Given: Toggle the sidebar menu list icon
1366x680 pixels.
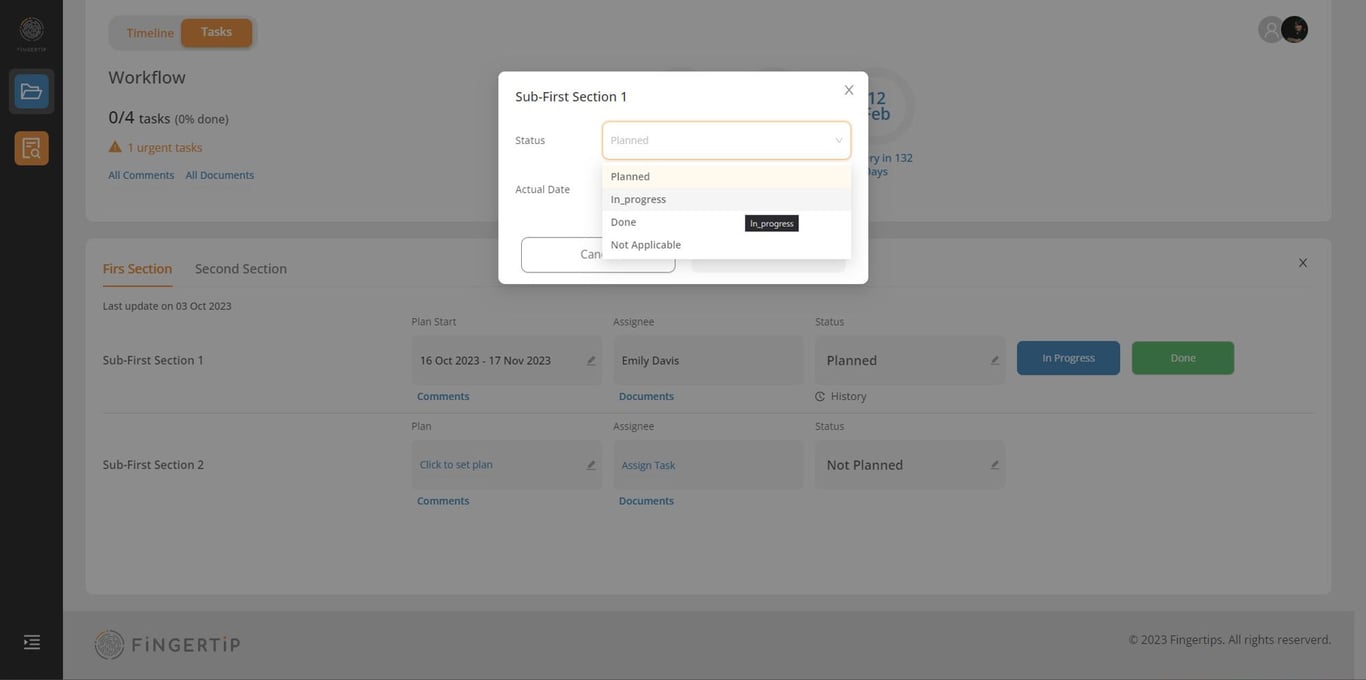Looking at the screenshot, I should pyautogui.click(x=32, y=642).
